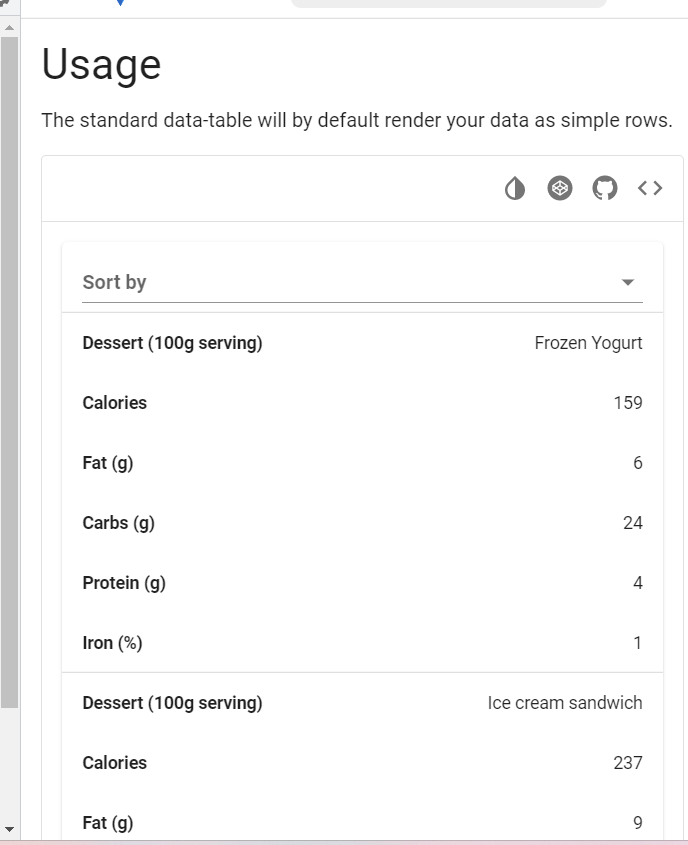Click the scrollbar down arrow
Image resolution: width=688 pixels, height=845 pixels.
pyautogui.click(x=10, y=830)
